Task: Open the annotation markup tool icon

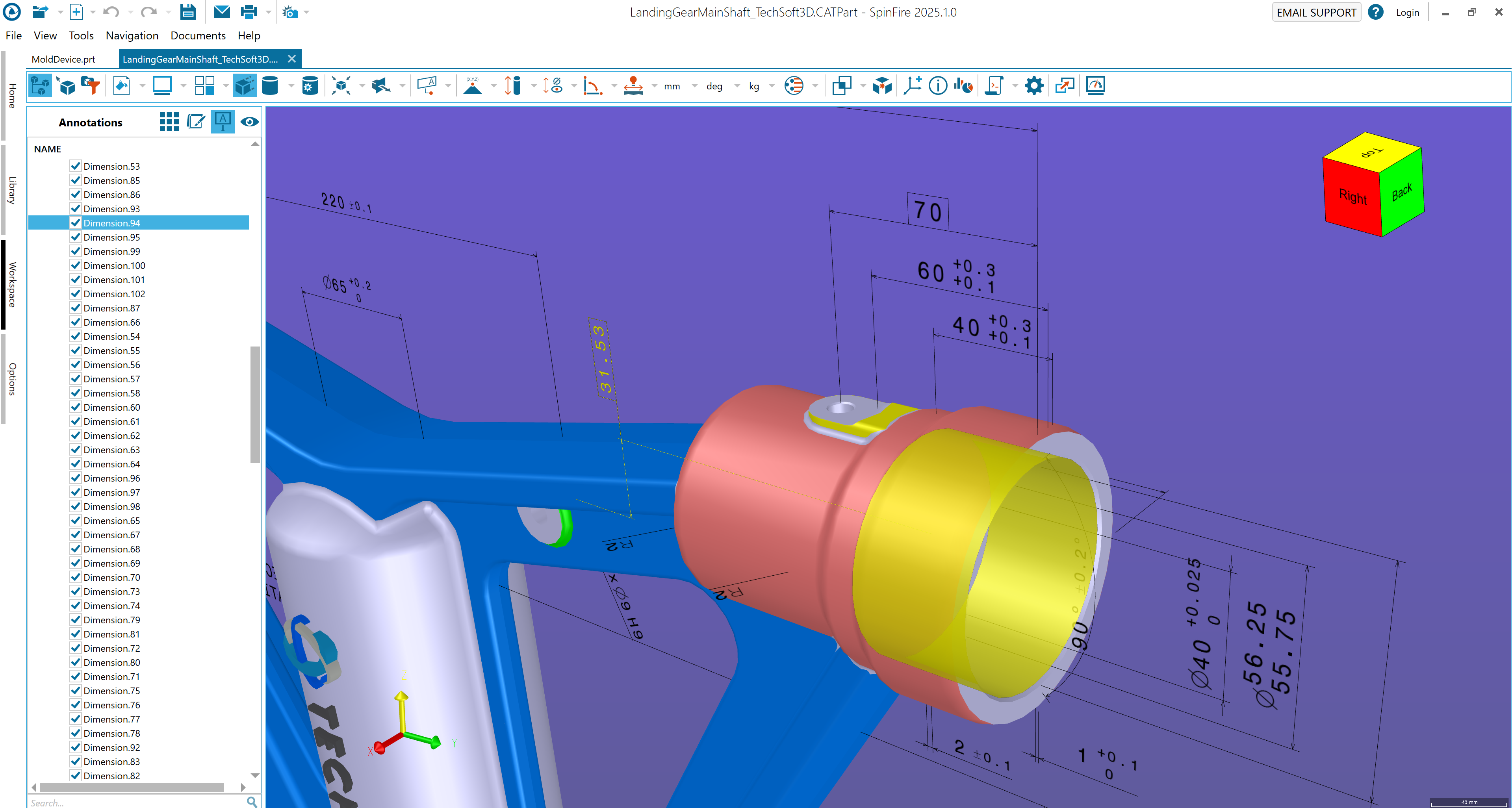Action: click(x=427, y=86)
